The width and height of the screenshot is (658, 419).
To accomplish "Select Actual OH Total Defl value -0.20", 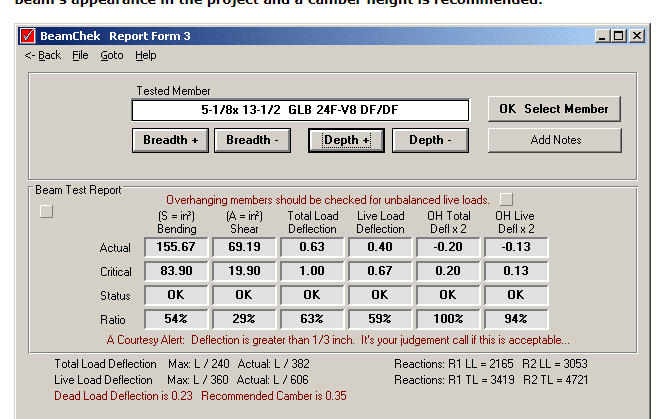I will (448, 247).
